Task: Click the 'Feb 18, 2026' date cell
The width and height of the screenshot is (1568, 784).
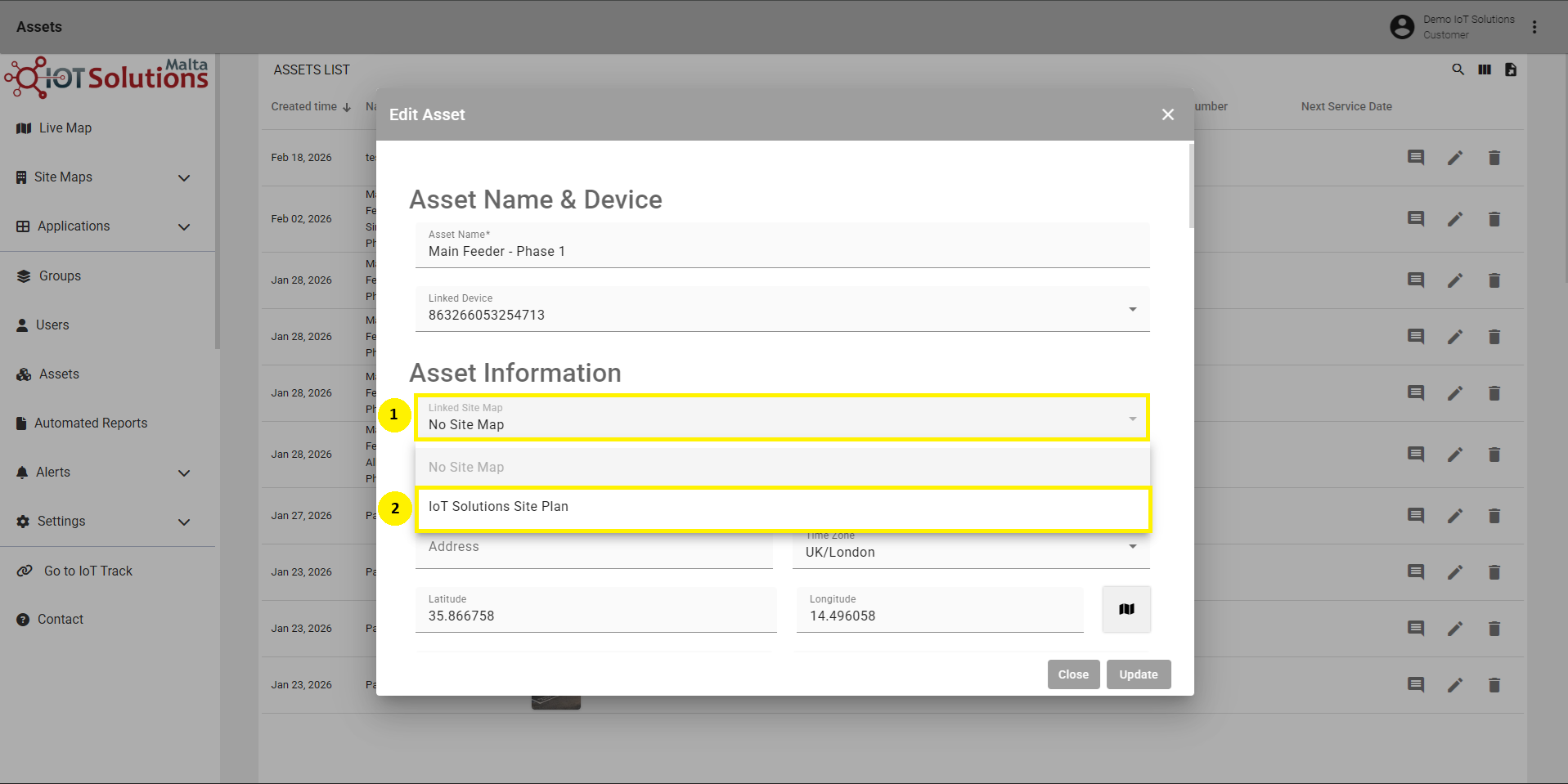Action: (x=301, y=158)
